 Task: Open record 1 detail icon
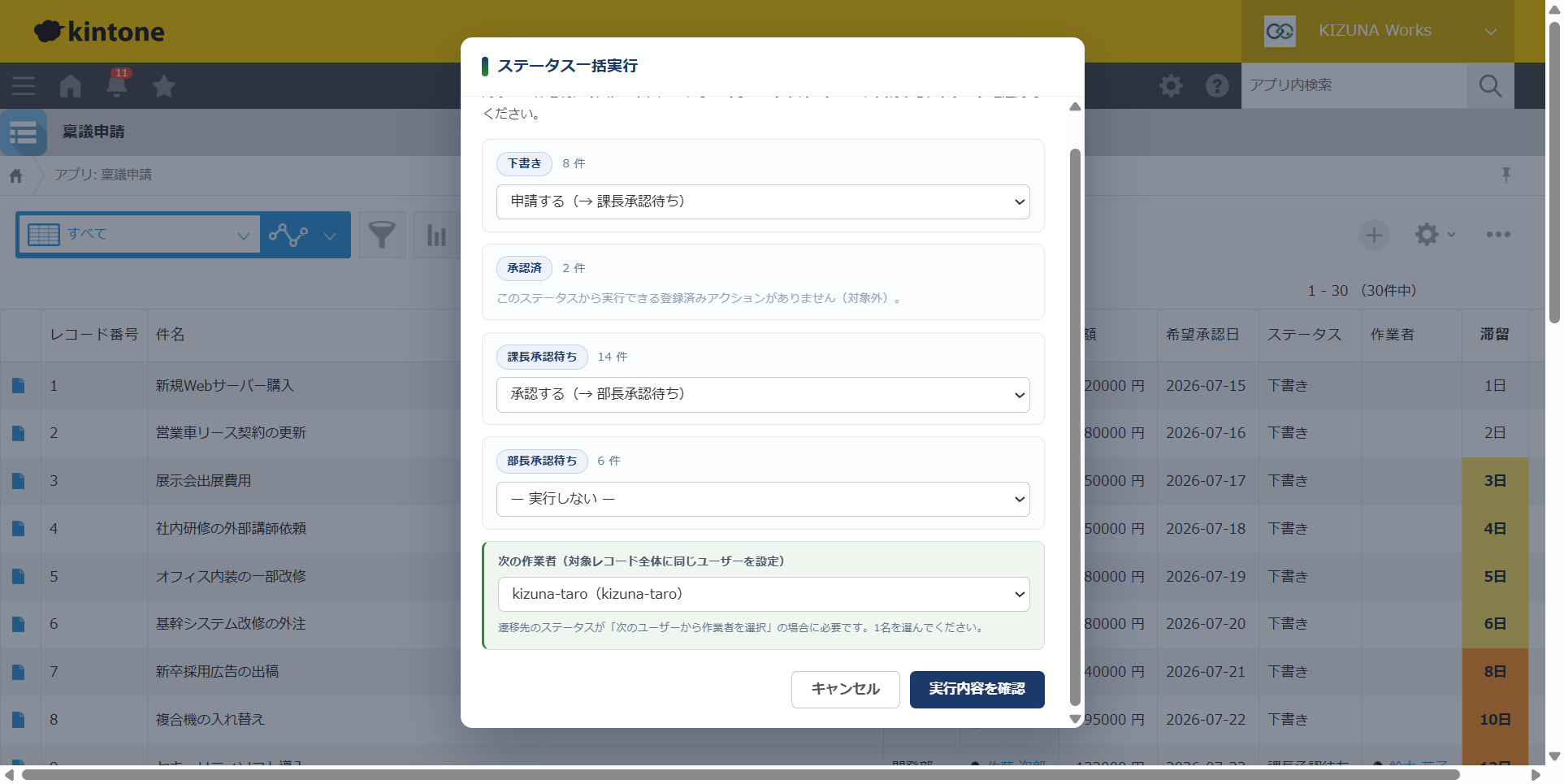coord(18,386)
